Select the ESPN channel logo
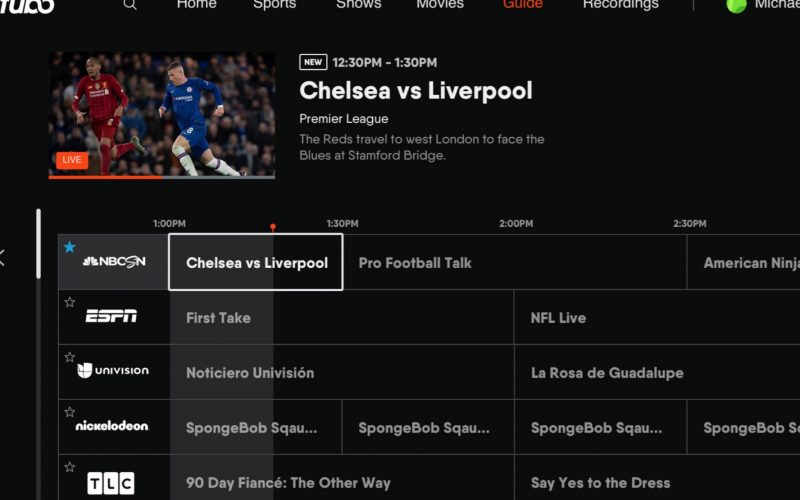The height and width of the screenshot is (500, 800). click(111, 316)
